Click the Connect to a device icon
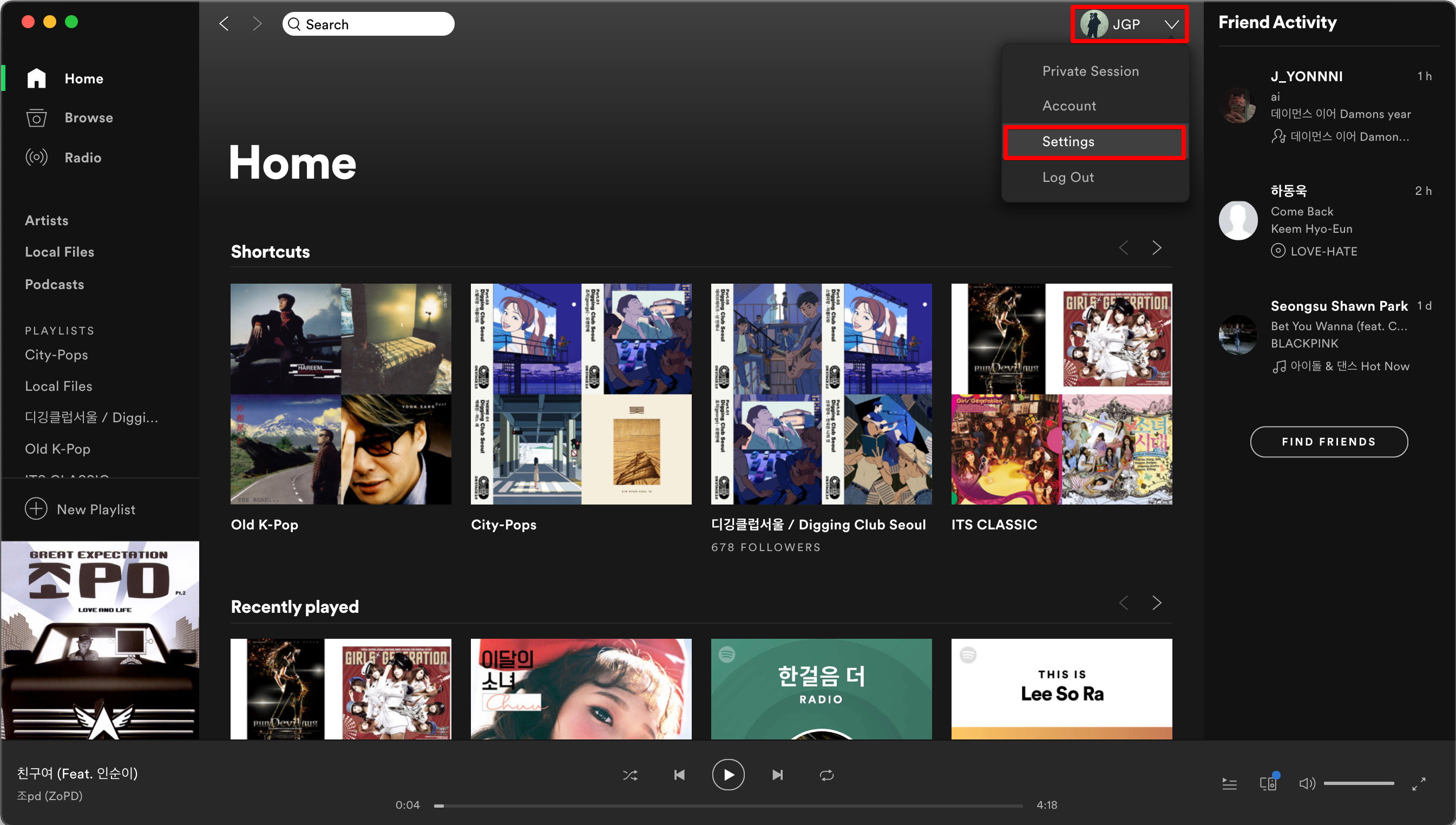Image resolution: width=1456 pixels, height=825 pixels. (1267, 784)
